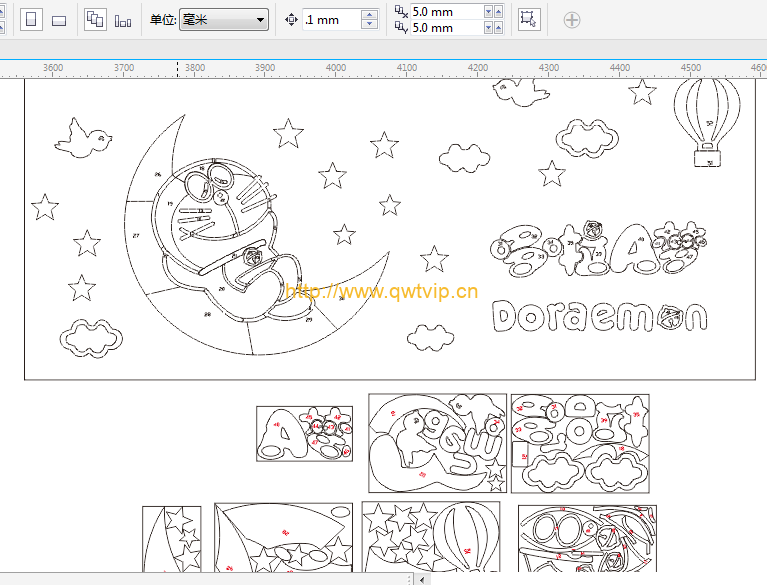Click duplicate distance X field 5.0 mm
The width and height of the screenshot is (767, 585).
447,12
